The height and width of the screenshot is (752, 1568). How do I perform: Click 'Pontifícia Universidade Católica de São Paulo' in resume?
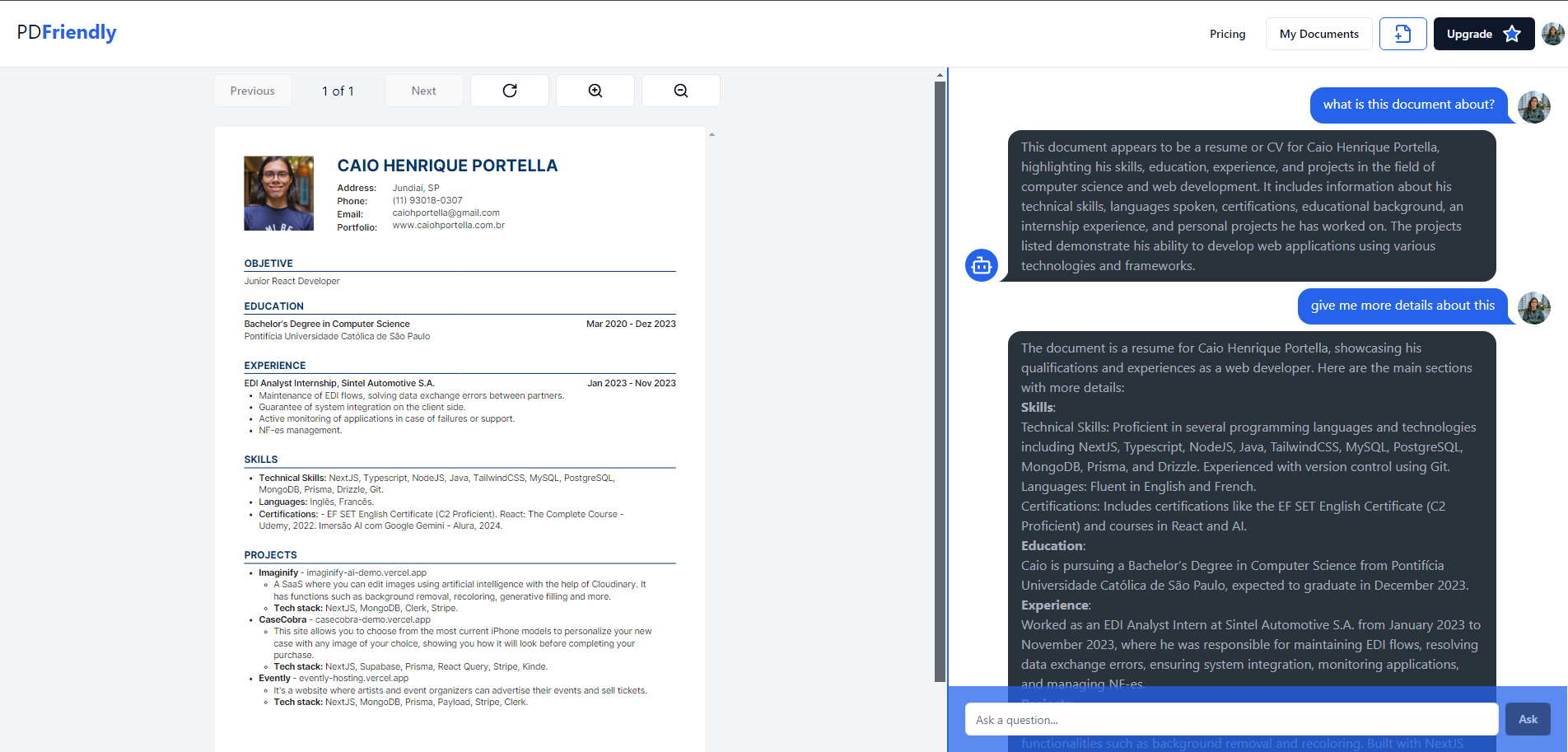pyautogui.click(x=337, y=337)
